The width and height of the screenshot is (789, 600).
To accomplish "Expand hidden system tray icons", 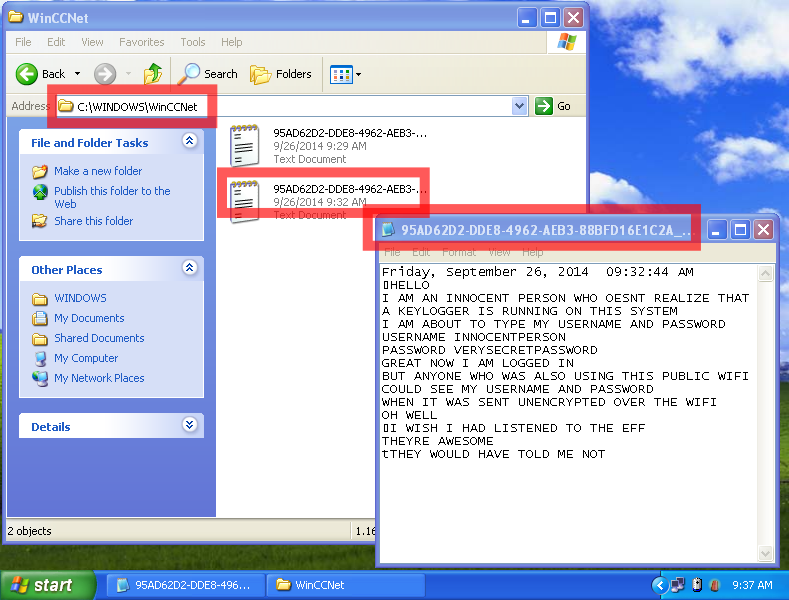I will click(660, 585).
